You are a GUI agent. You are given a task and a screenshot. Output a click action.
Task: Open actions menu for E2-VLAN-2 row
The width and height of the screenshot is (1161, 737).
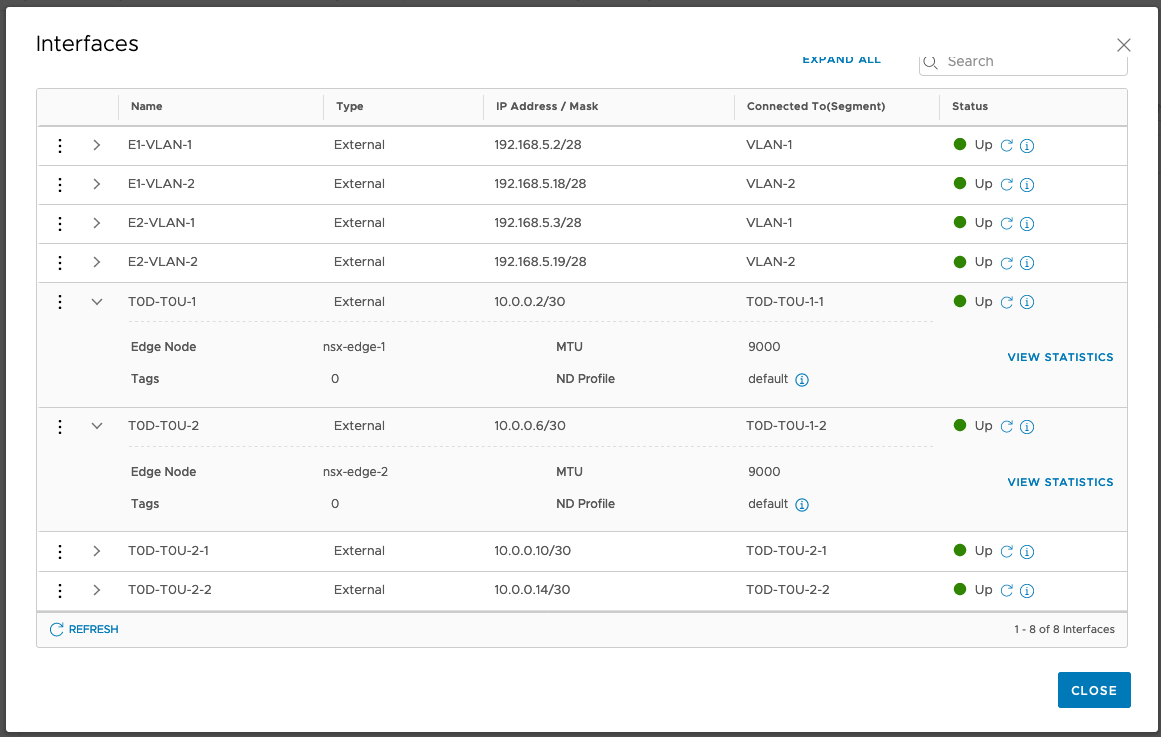[x=60, y=263]
